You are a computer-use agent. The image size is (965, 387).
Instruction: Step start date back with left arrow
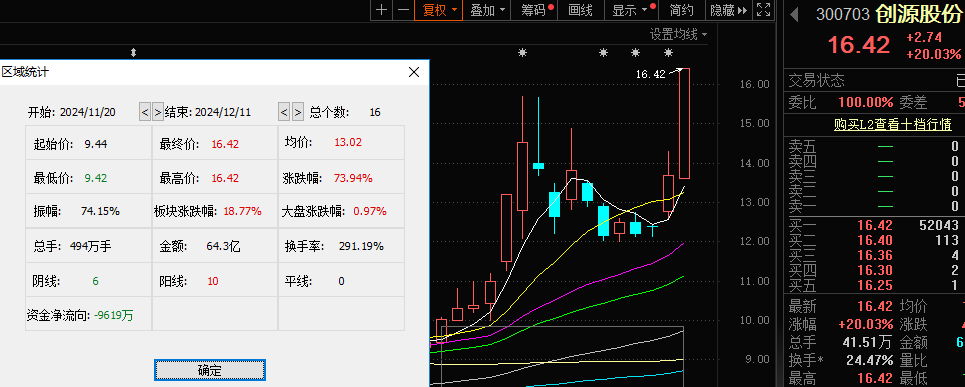tap(145, 112)
